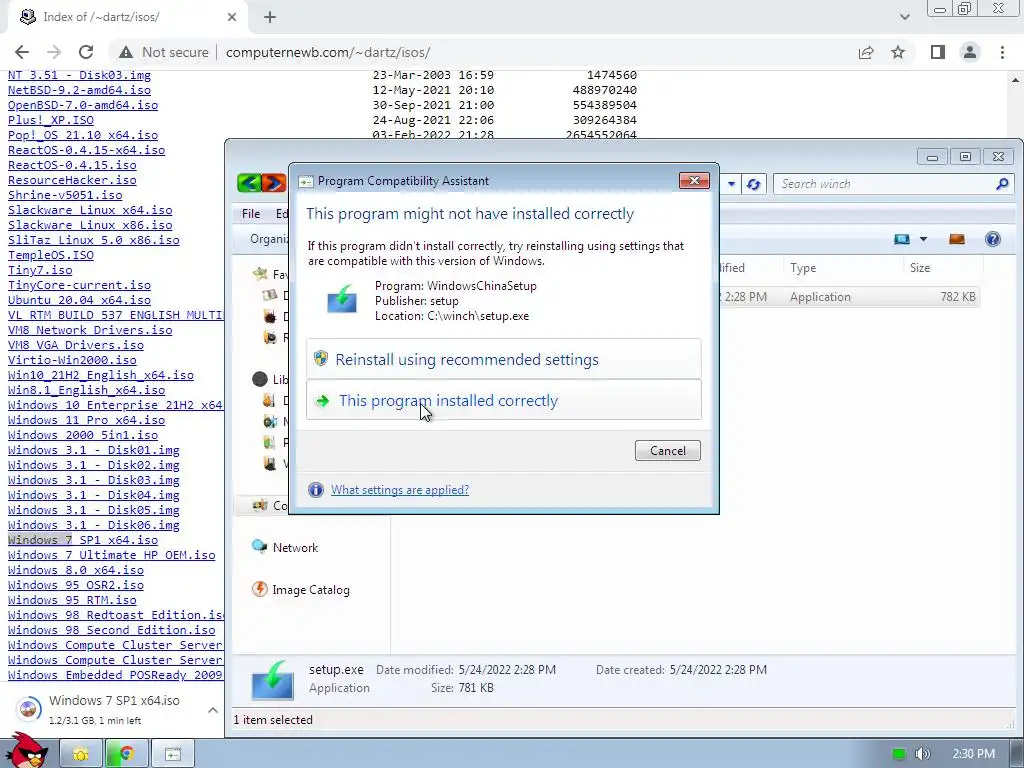This screenshot has width=1024, height=768.
Task: Close the Program Compatibility Assistant dialog
Action: (694, 181)
